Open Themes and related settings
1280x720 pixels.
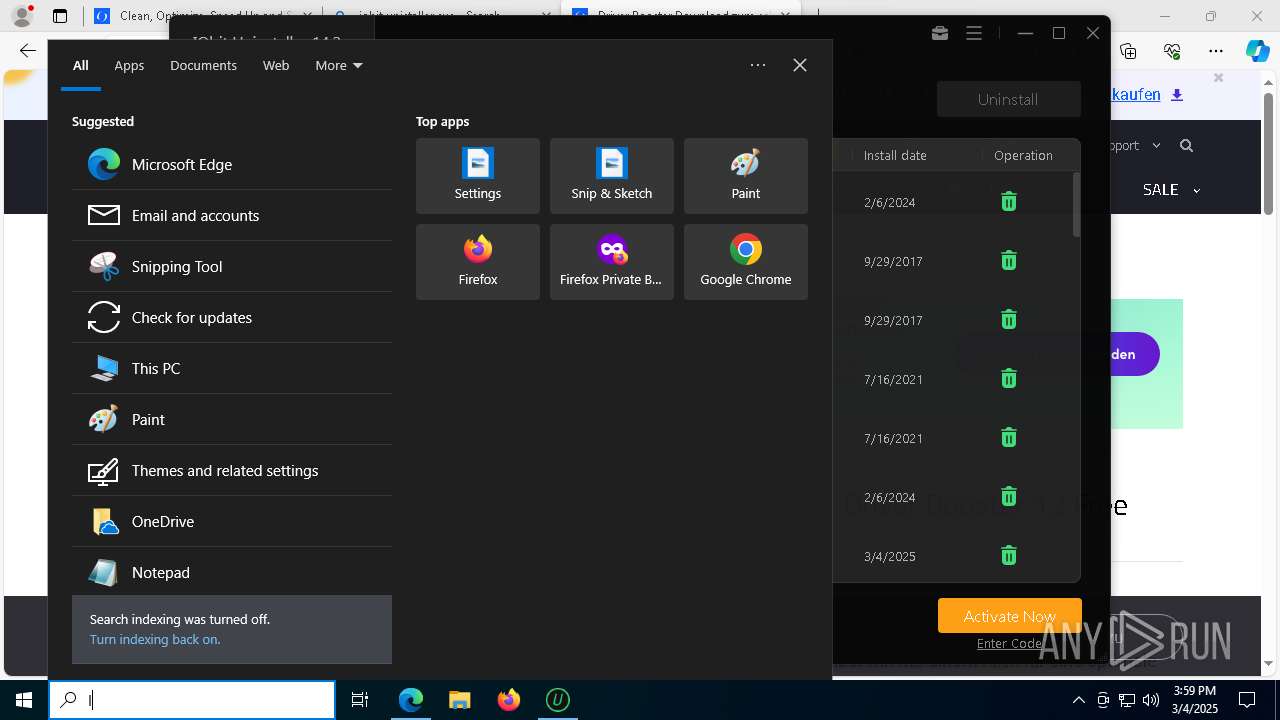(x=231, y=470)
